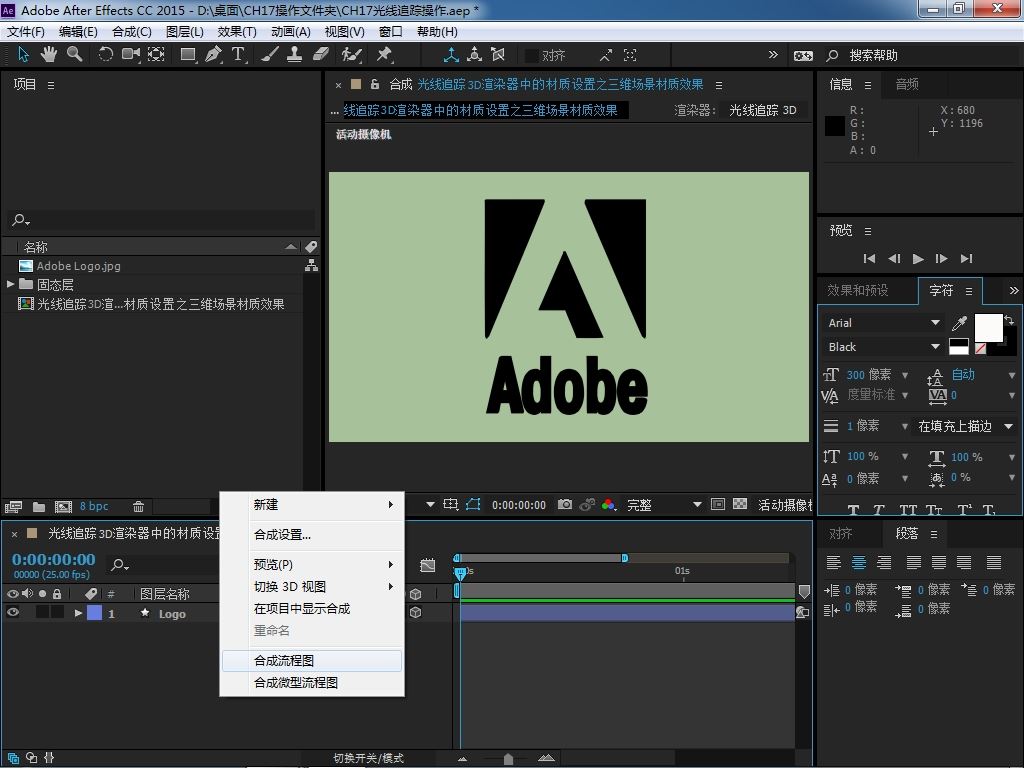The image size is (1024, 768).
Task: Select the Clone Stamp tool
Action: [x=295, y=55]
